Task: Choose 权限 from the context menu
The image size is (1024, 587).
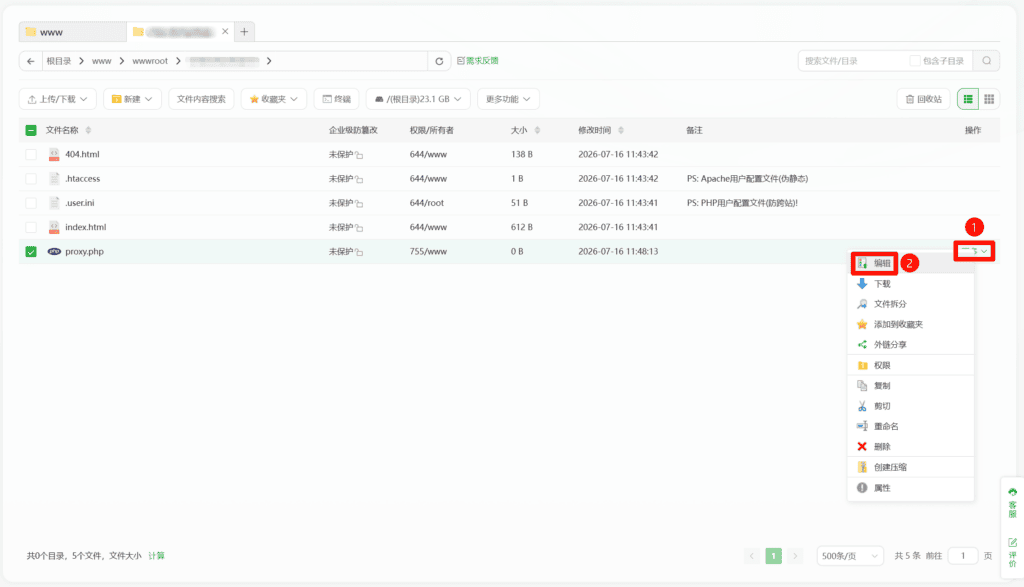Action: pos(910,366)
